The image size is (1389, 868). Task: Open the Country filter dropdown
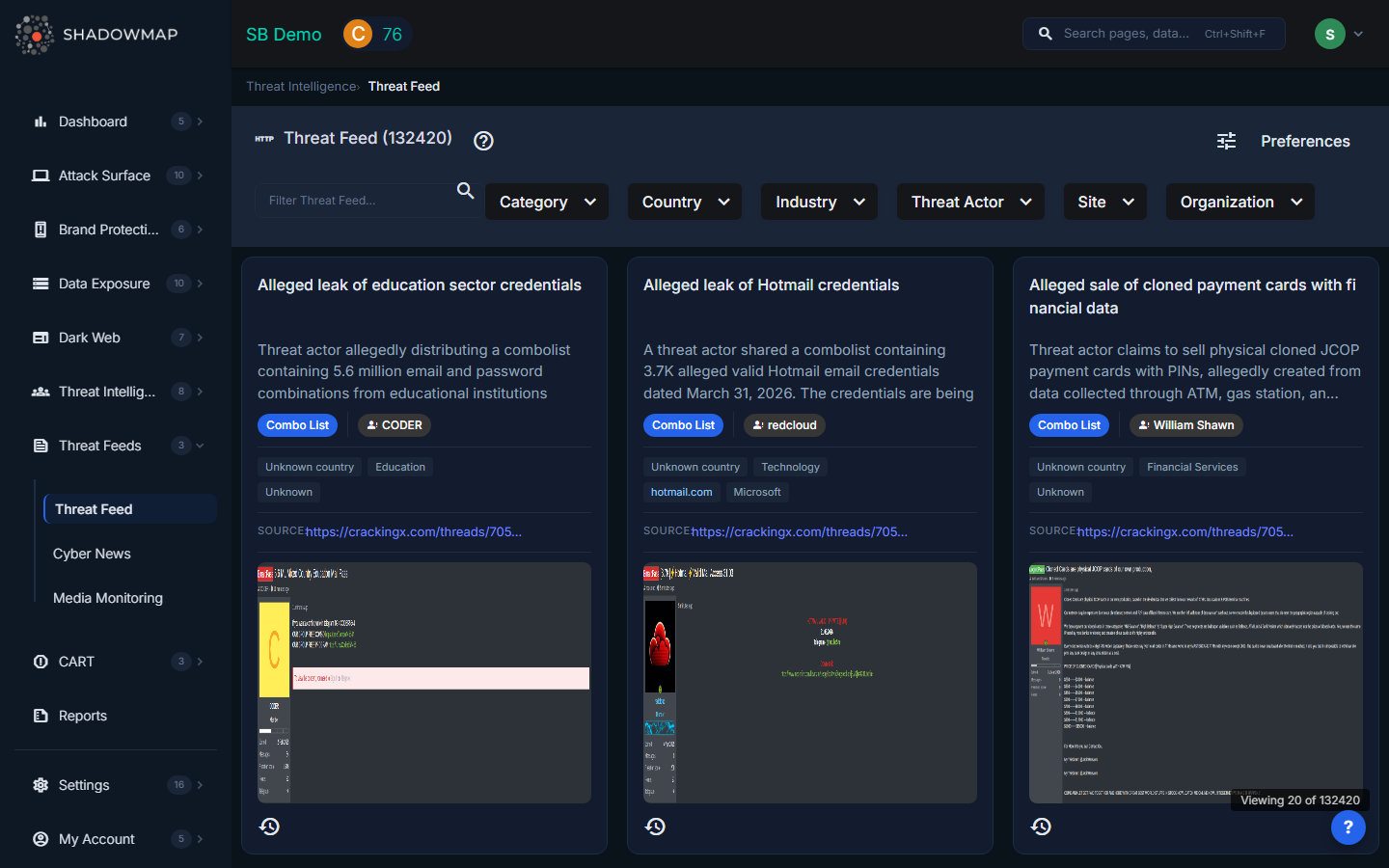point(685,202)
